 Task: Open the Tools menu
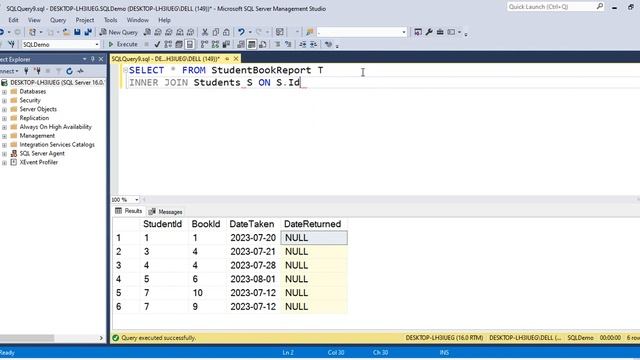pos(110,20)
